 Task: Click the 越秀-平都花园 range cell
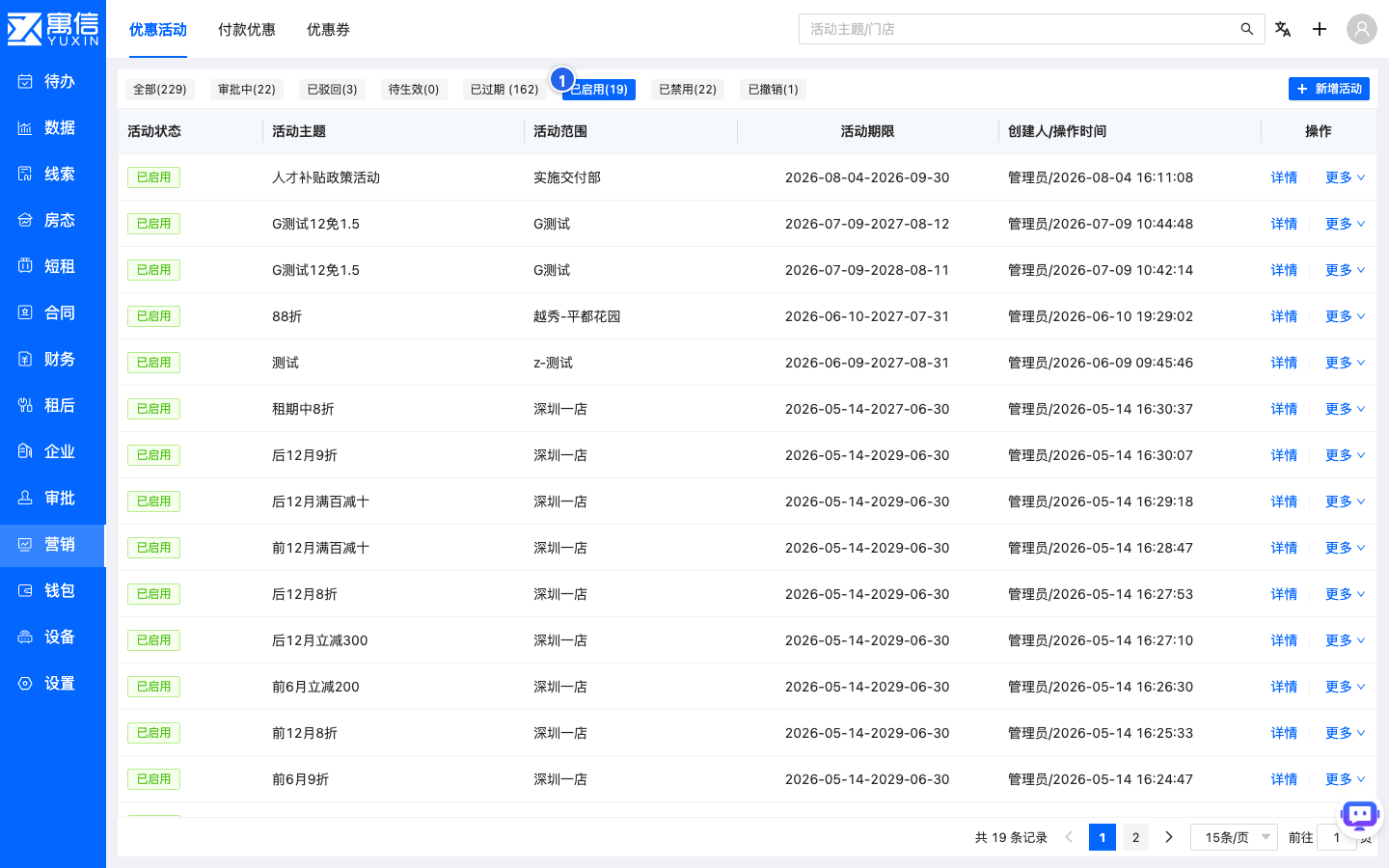pyautogui.click(x=577, y=316)
